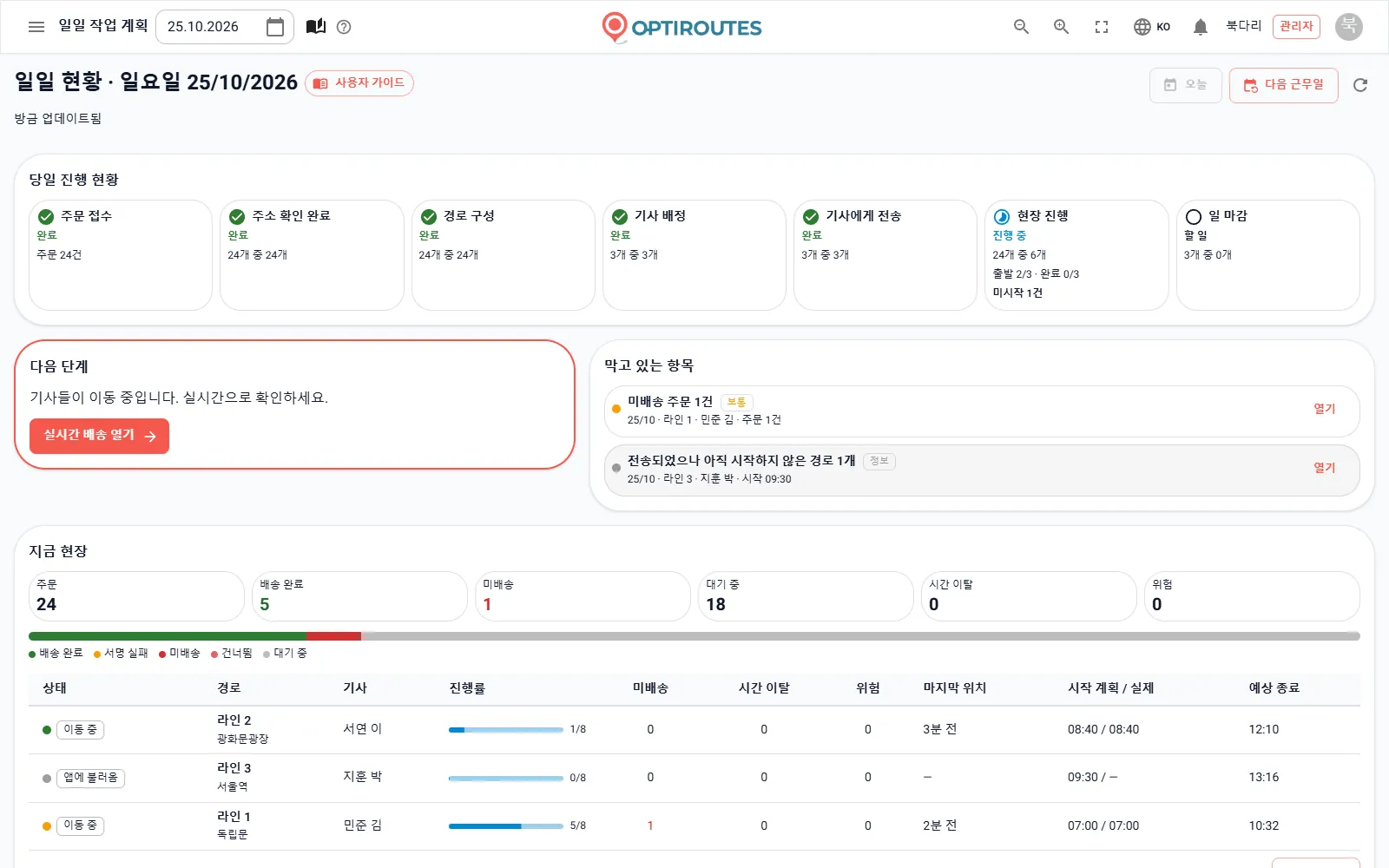The image size is (1389, 868).
Task: Select the 주소 확인 완료 step card
Action: pyautogui.click(x=312, y=255)
